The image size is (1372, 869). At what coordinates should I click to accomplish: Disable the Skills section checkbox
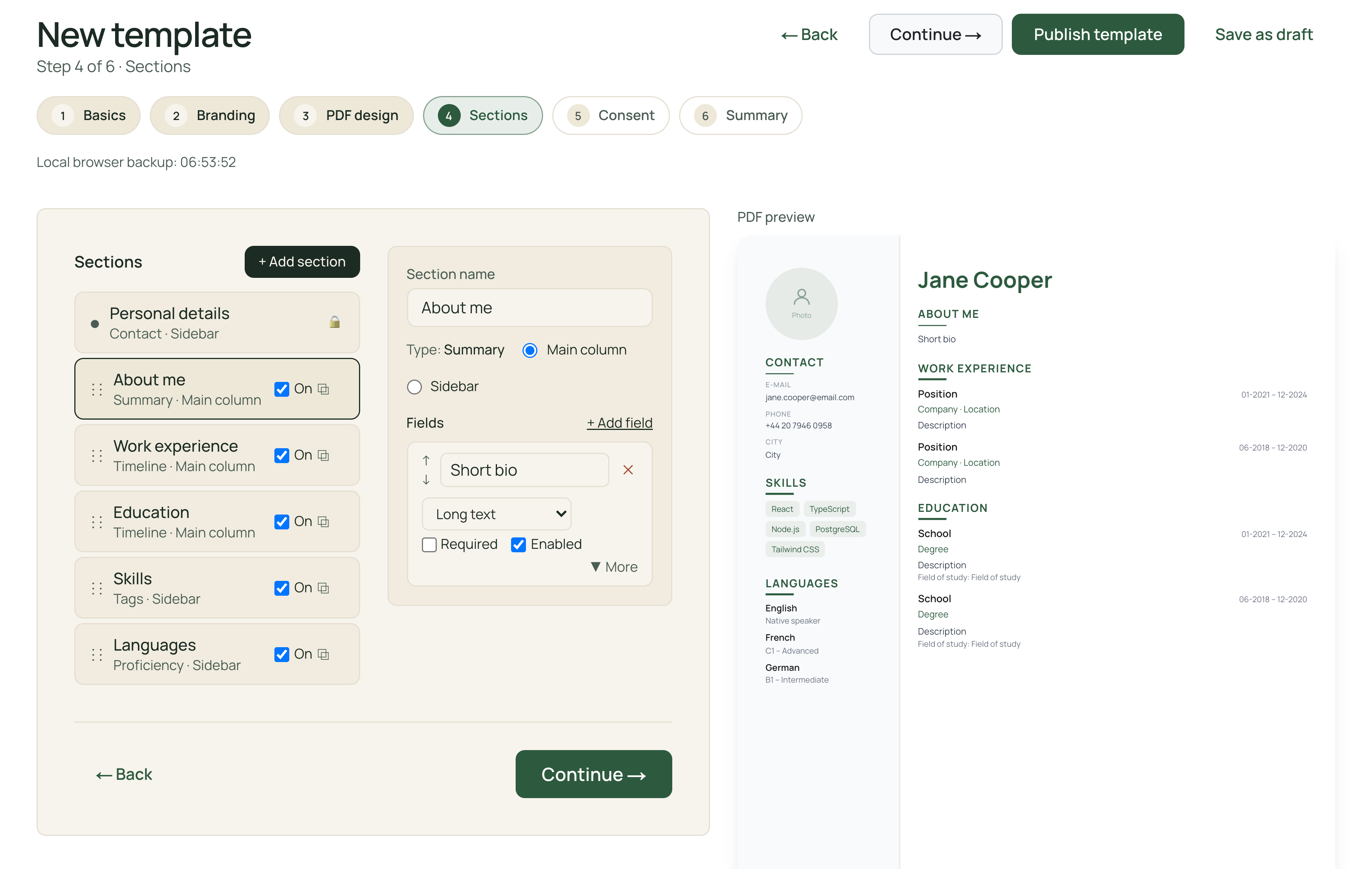coord(282,588)
